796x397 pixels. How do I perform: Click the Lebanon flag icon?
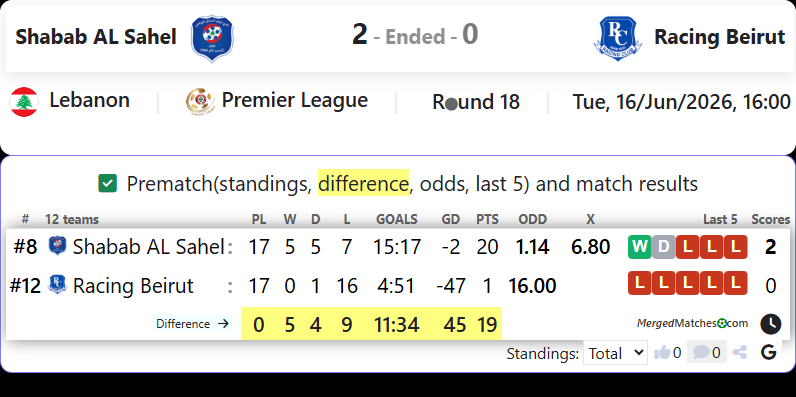[x=24, y=102]
